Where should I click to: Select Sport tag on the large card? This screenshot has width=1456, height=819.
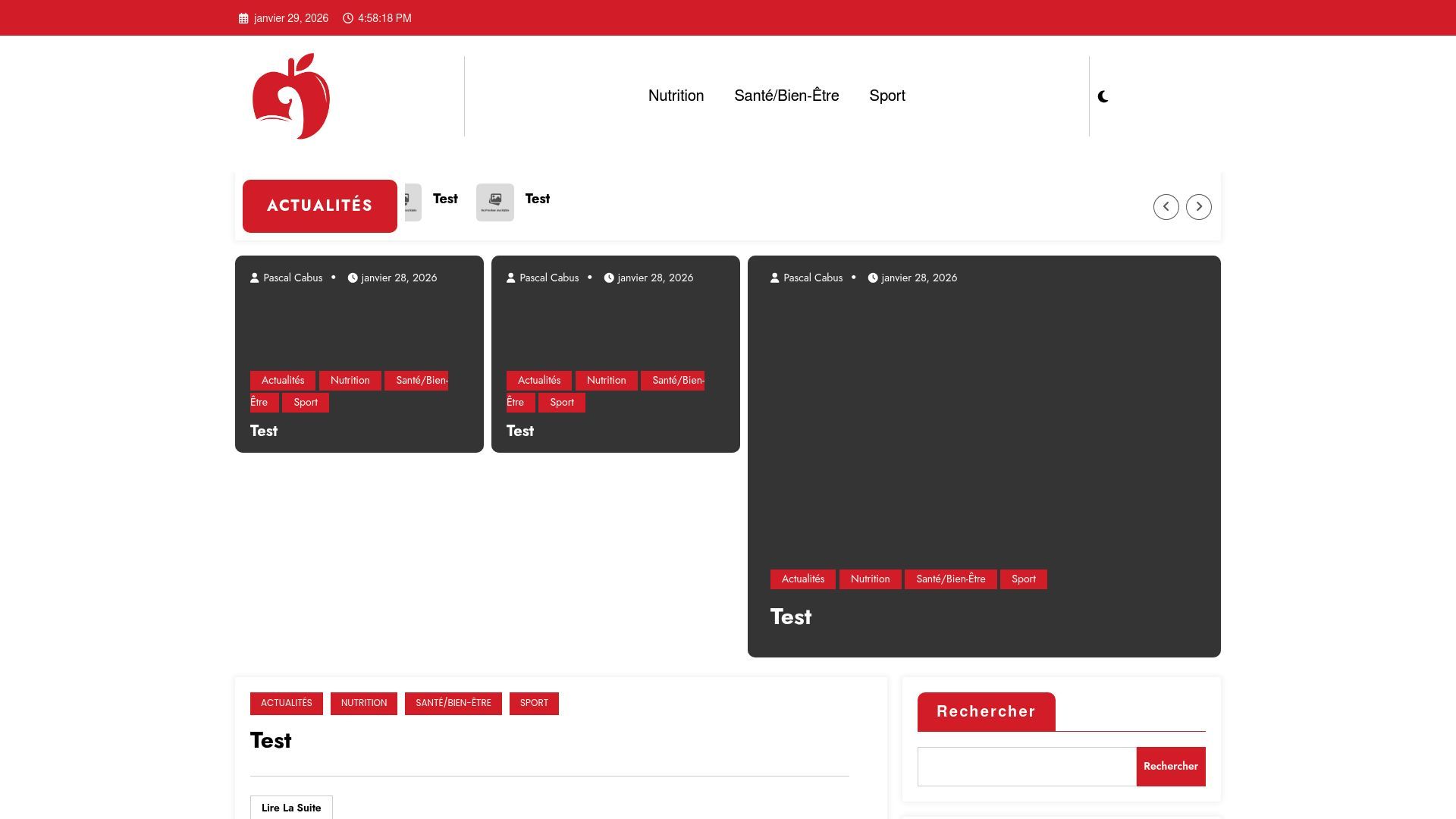pos(1024,579)
